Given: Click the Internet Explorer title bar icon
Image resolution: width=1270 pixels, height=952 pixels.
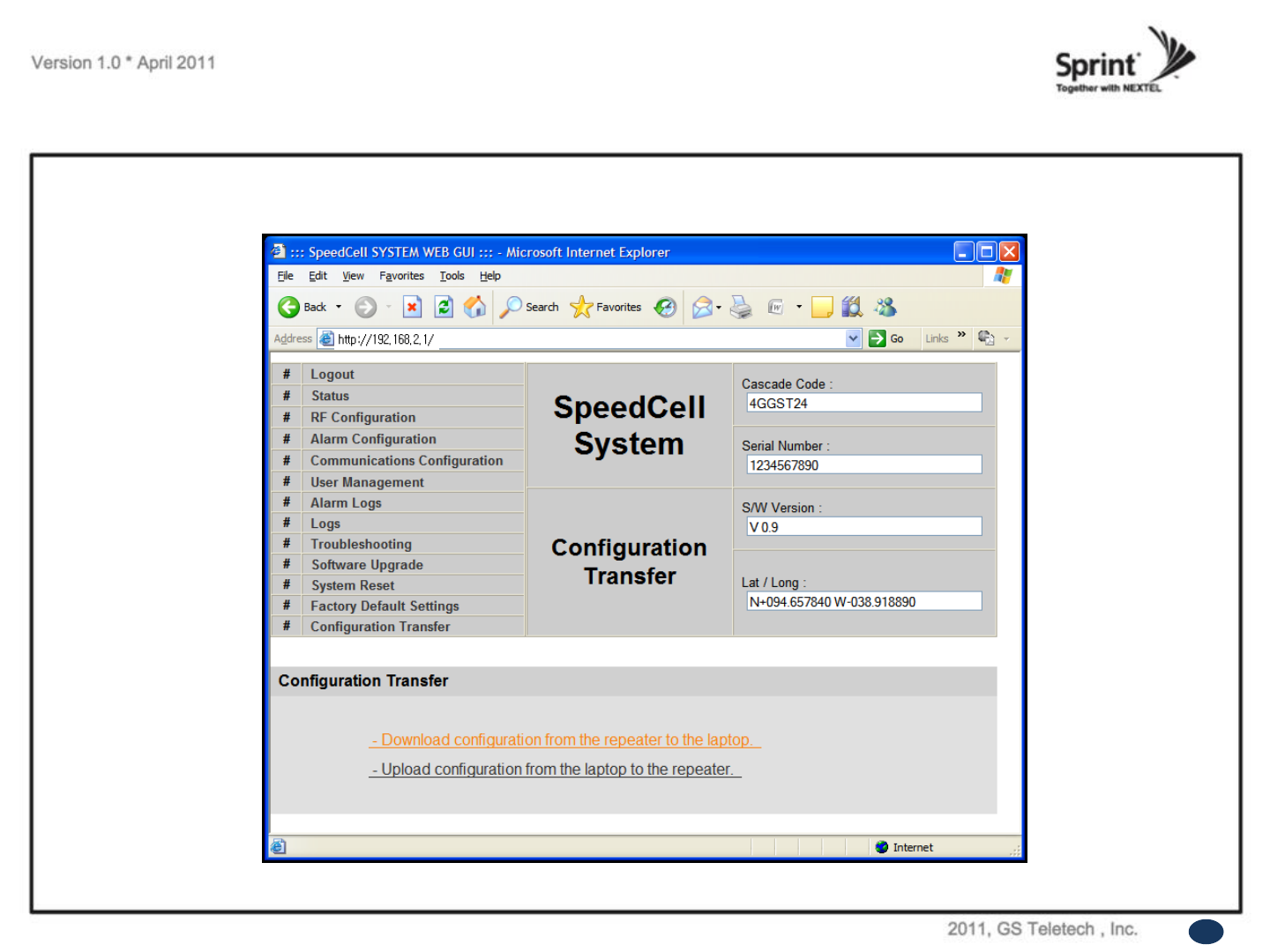Looking at the screenshot, I should tap(279, 251).
